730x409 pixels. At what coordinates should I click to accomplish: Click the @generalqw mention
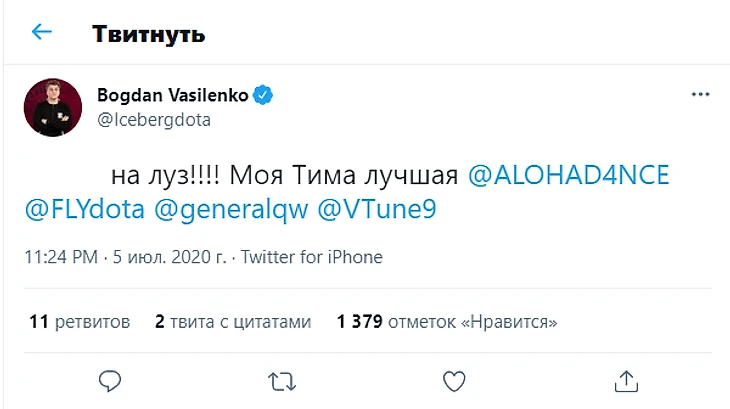pos(229,212)
